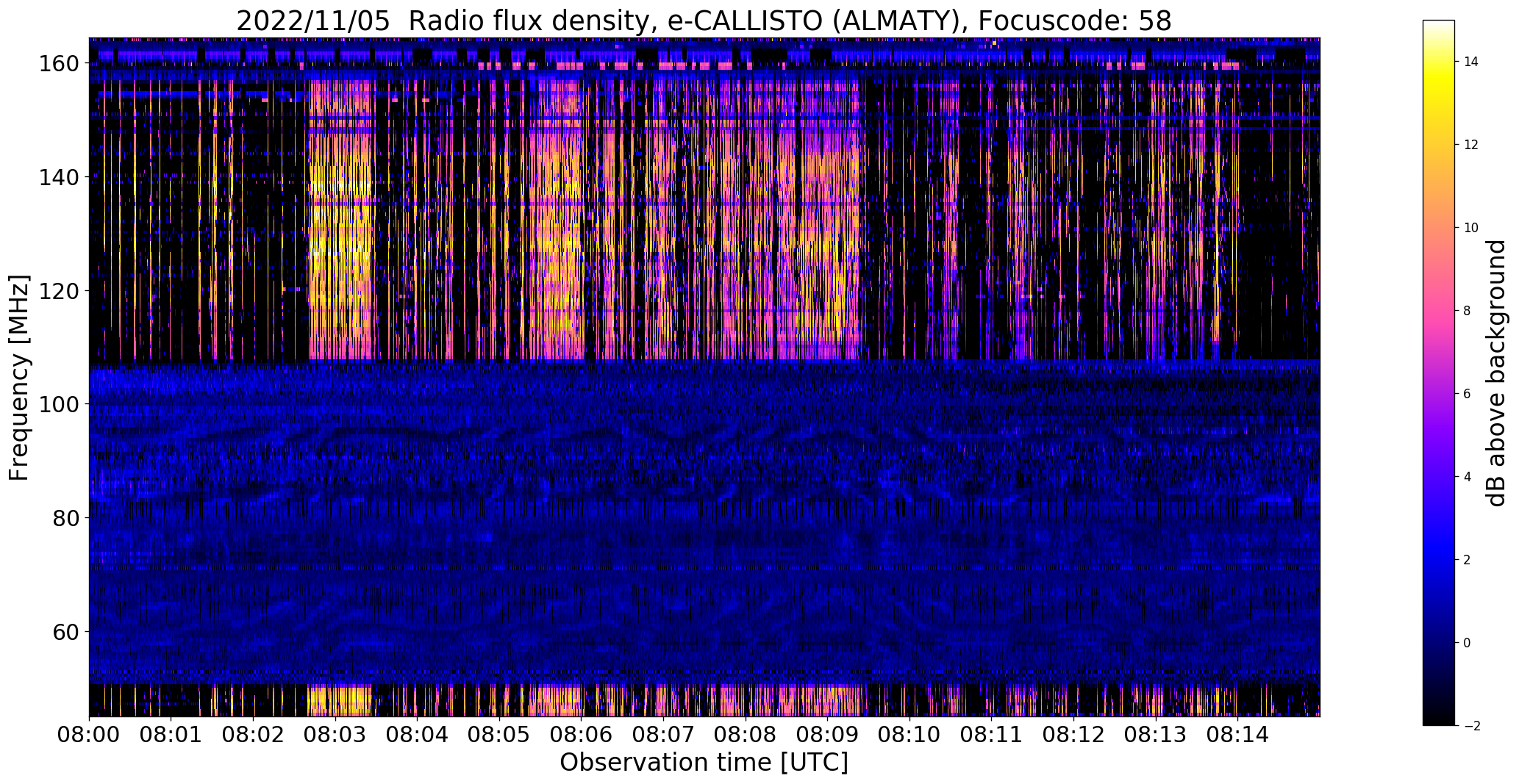Click the 160 MHz frequency tick label

60,64
